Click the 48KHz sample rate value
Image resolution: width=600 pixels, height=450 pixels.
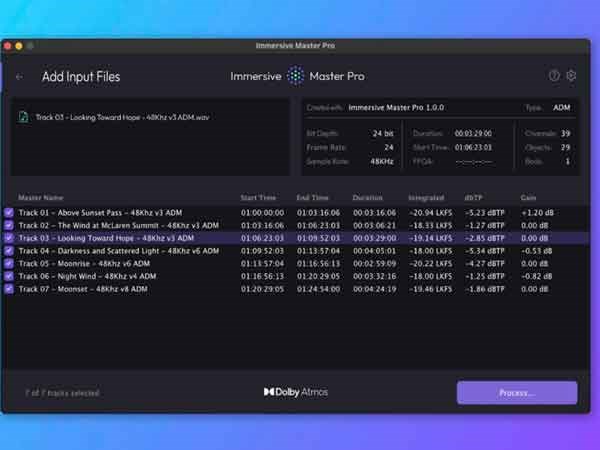[x=382, y=161]
